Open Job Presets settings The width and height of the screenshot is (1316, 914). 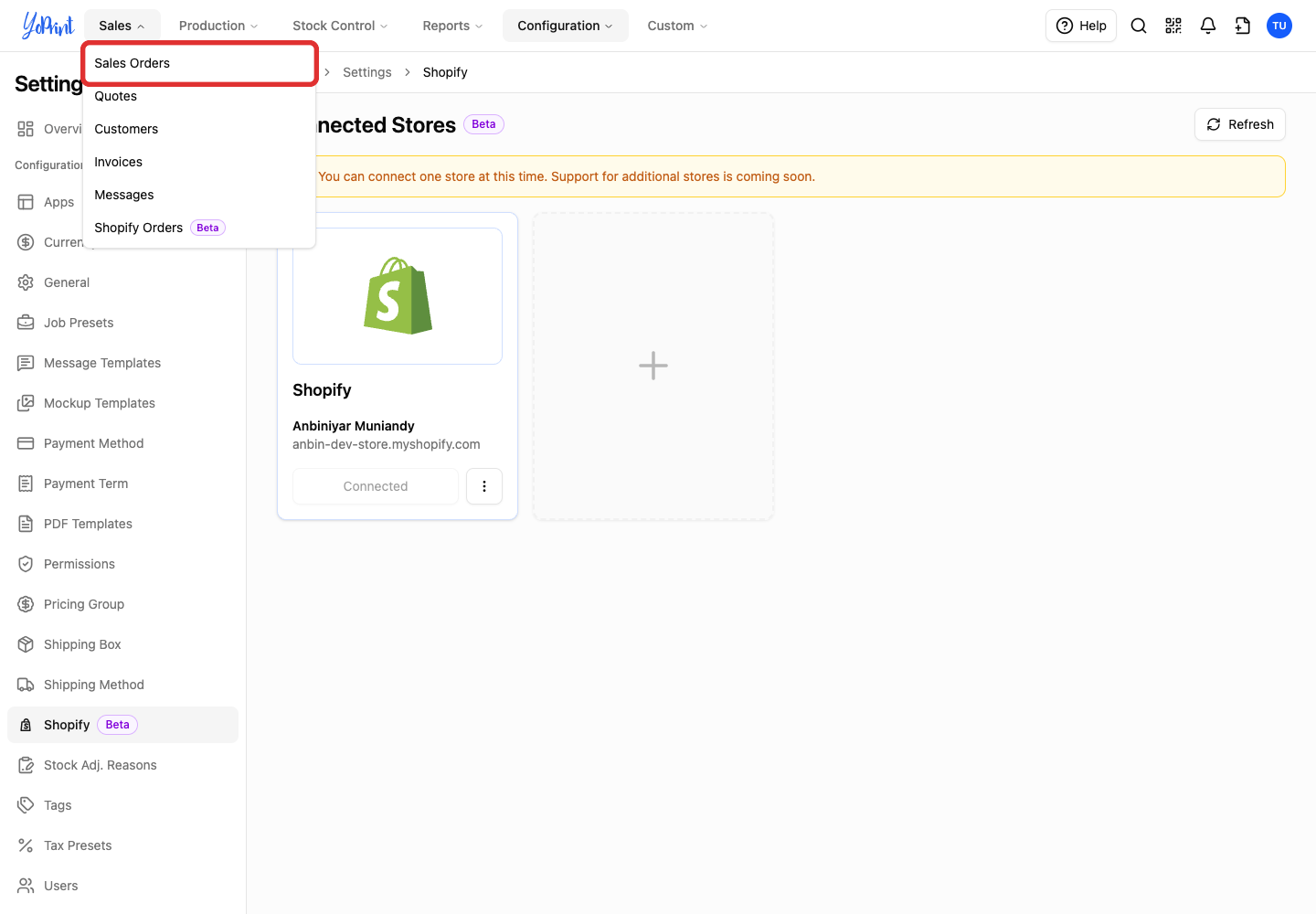(x=122, y=323)
